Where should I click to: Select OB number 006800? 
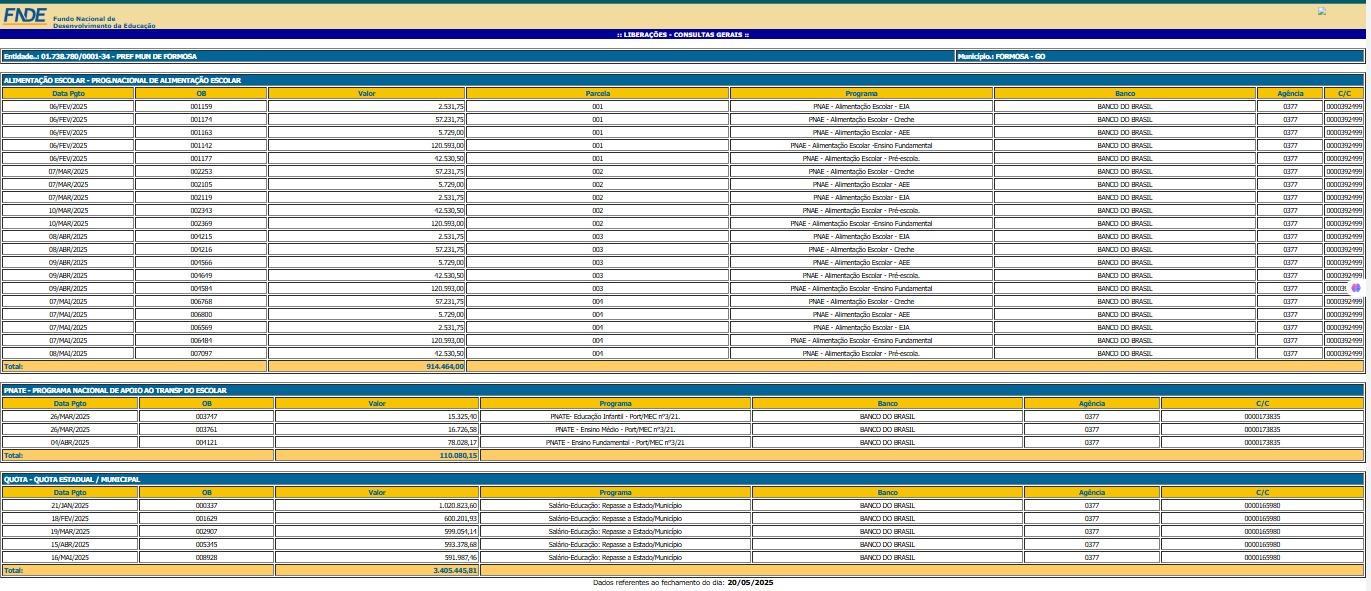tap(201, 314)
